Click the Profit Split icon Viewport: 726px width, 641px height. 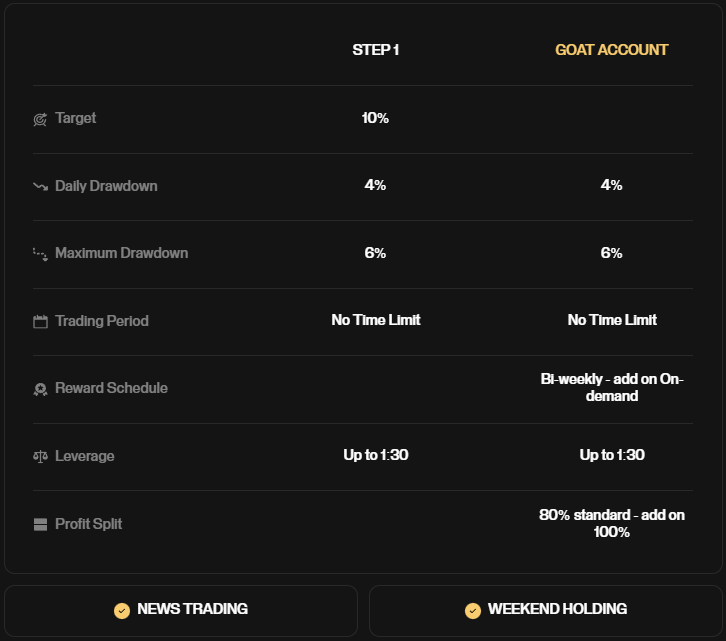click(40, 524)
